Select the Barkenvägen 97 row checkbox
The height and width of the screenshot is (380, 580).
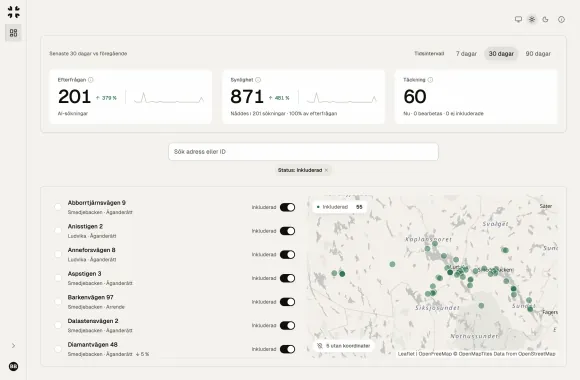pyautogui.click(x=58, y=302)
